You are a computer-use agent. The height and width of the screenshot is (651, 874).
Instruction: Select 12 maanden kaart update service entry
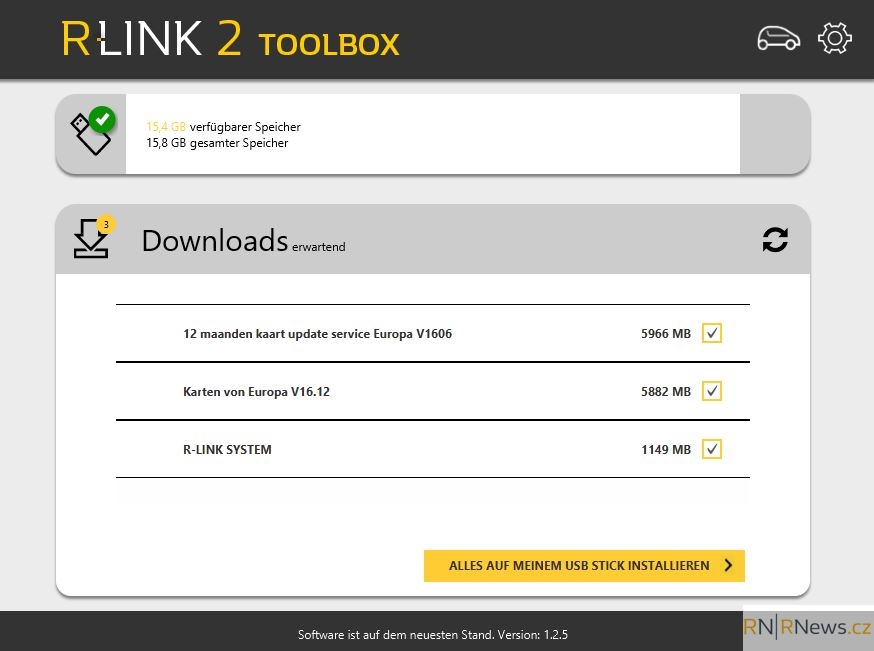coord(433,333)
